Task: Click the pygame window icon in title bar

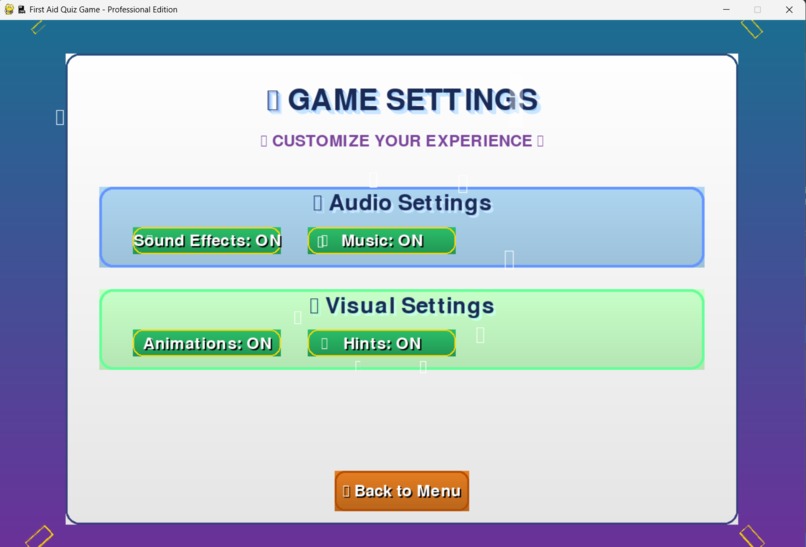Action: (x=9, y=9)
